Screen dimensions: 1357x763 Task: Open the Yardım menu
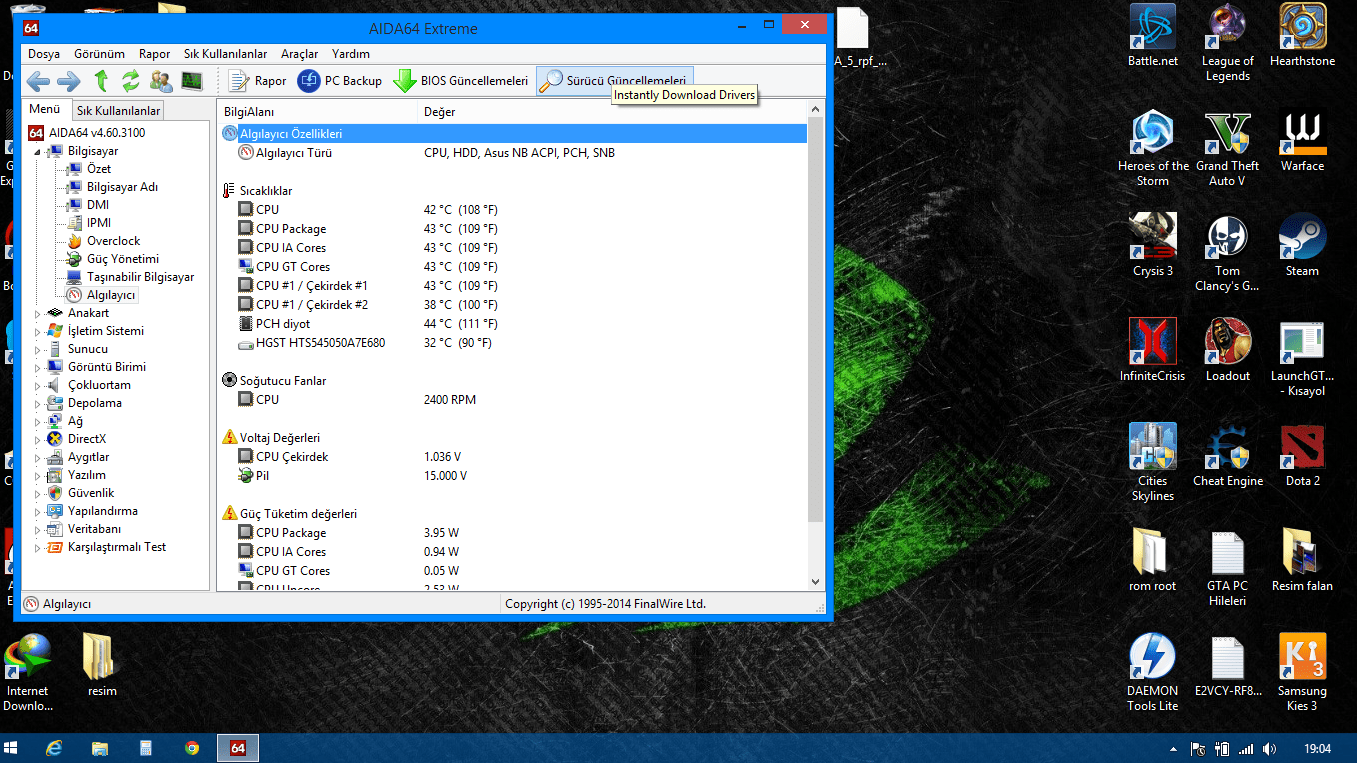pyautogui.click(x=350, y=54)
